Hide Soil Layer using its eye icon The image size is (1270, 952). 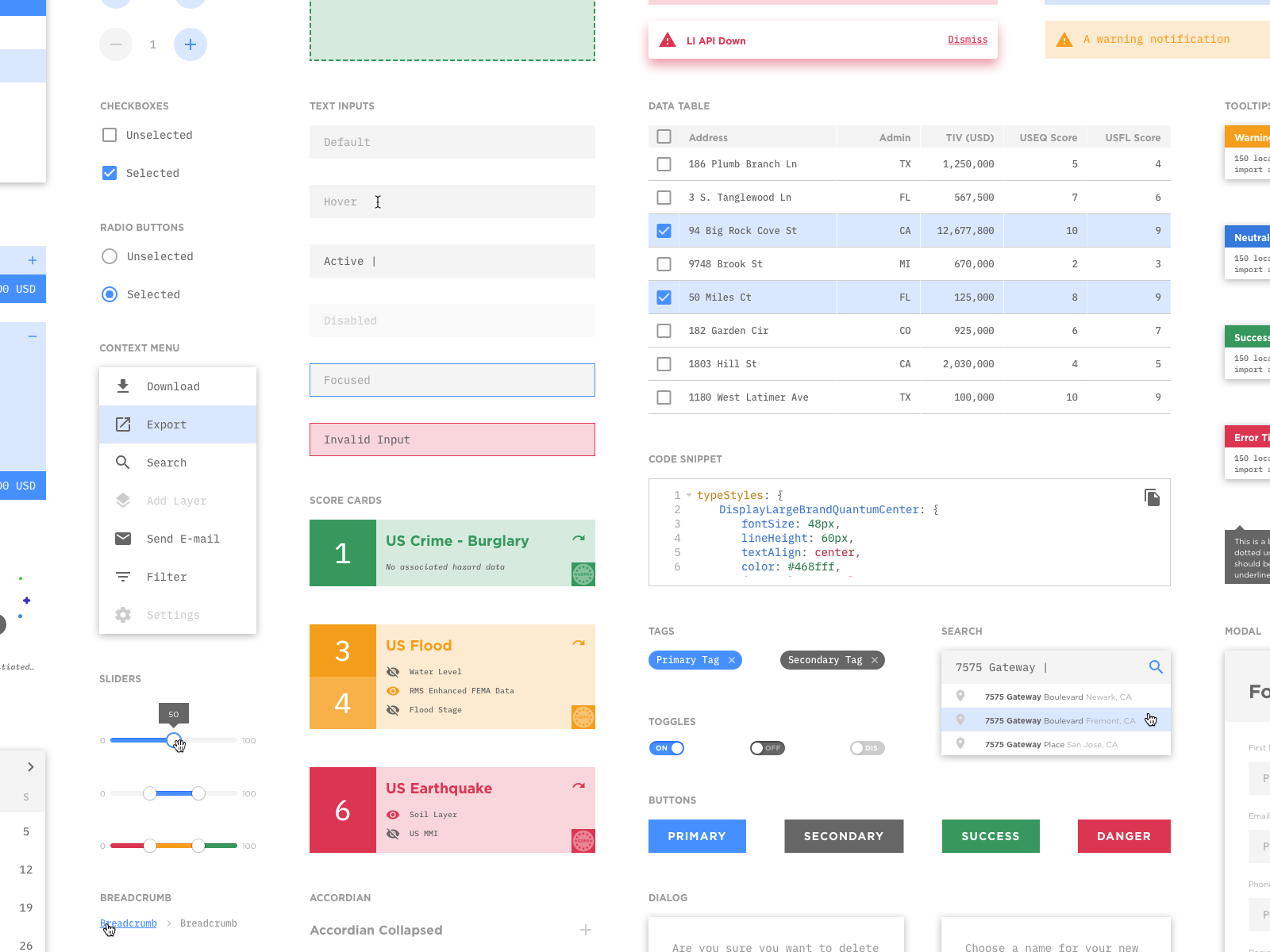point(393,814)
